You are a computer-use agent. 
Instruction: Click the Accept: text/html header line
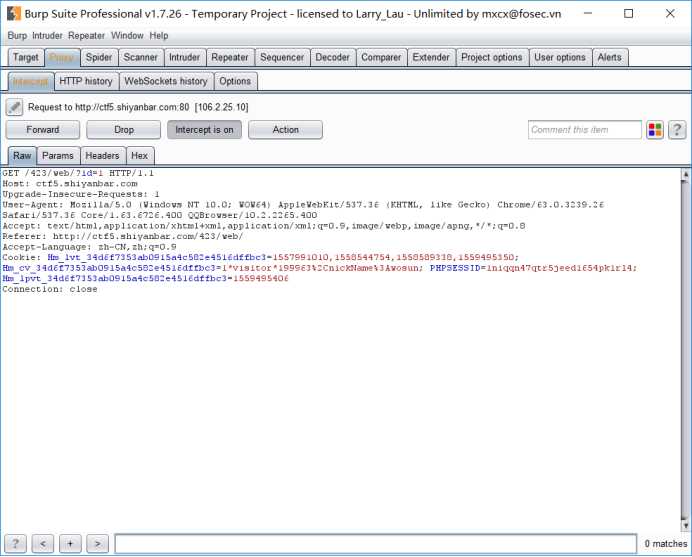coord(263,226)
